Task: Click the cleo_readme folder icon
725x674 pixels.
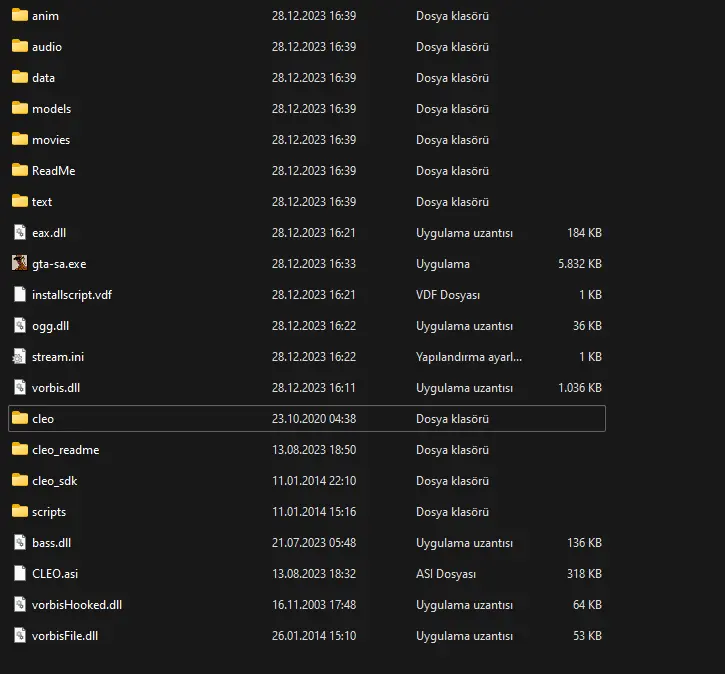Action: click(19, 449)
